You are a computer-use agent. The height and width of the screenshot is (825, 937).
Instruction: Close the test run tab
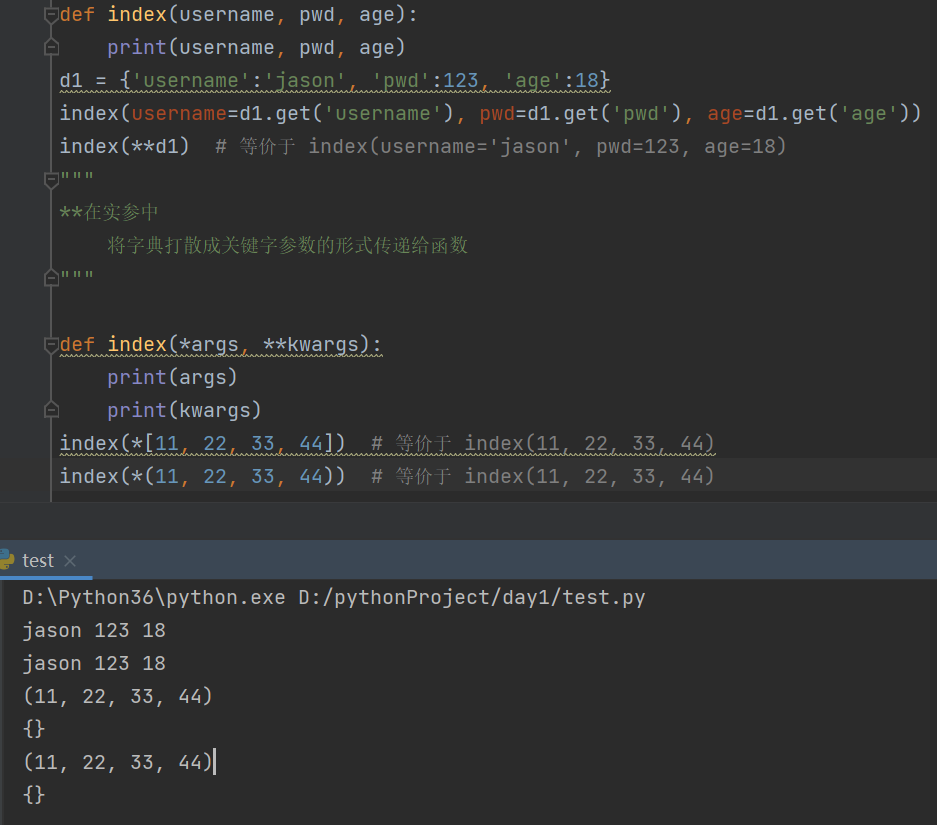[70, 561]
